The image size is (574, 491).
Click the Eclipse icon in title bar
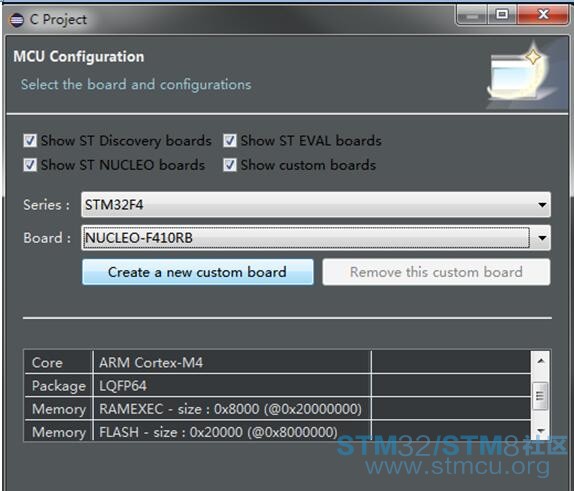click(16, 20)
